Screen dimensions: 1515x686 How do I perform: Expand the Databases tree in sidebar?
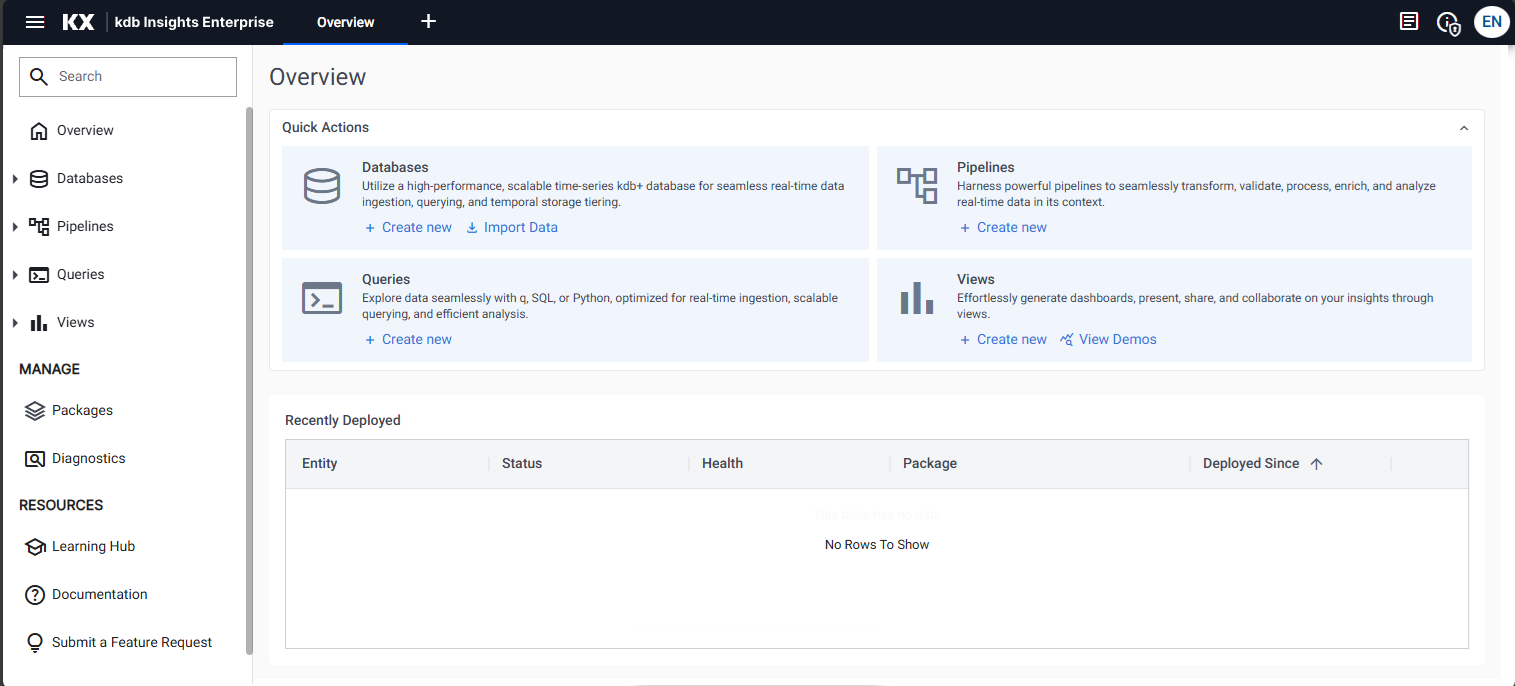pos(15,179)
